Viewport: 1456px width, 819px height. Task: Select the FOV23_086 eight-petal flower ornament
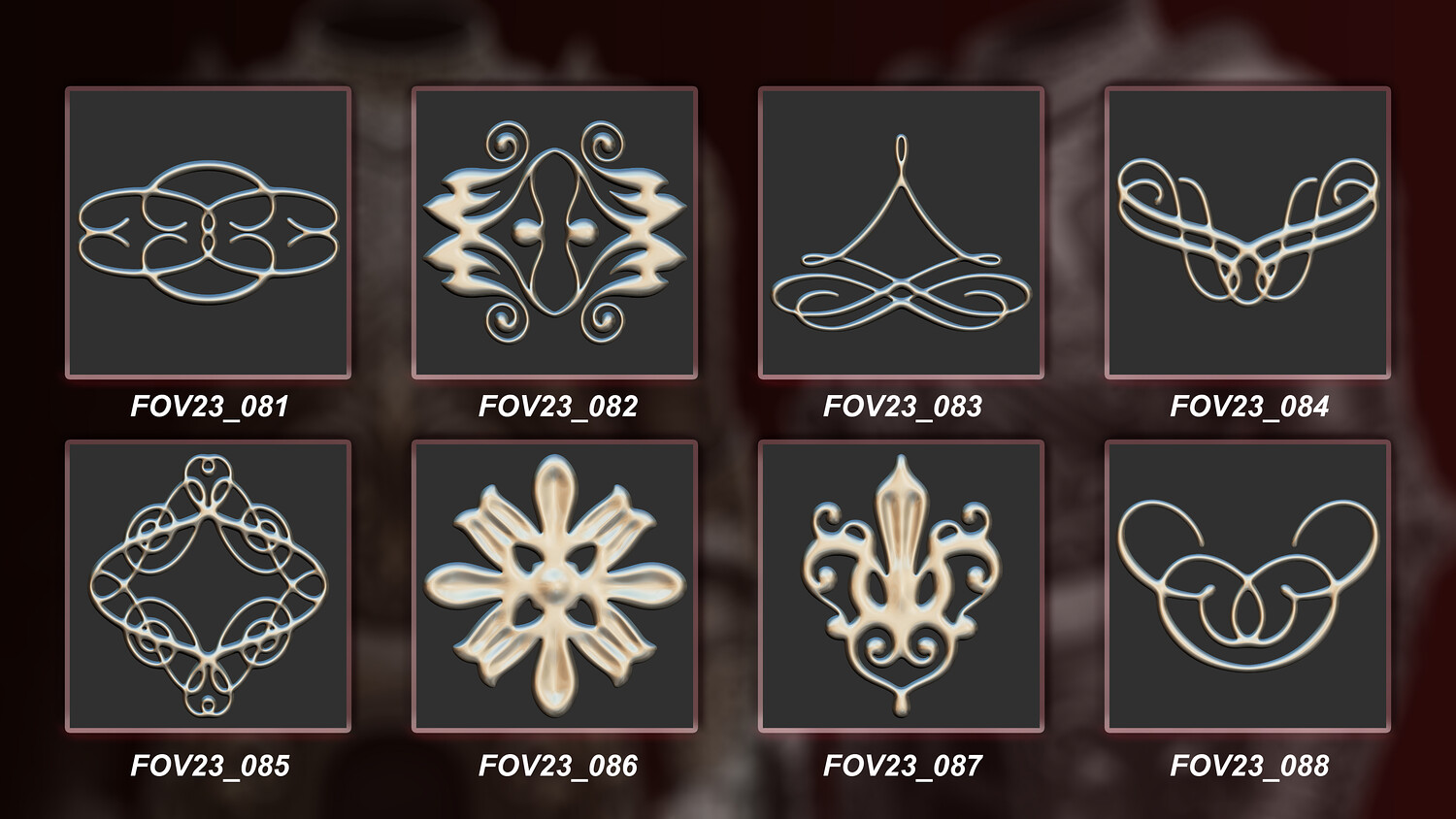click(554, 586)
